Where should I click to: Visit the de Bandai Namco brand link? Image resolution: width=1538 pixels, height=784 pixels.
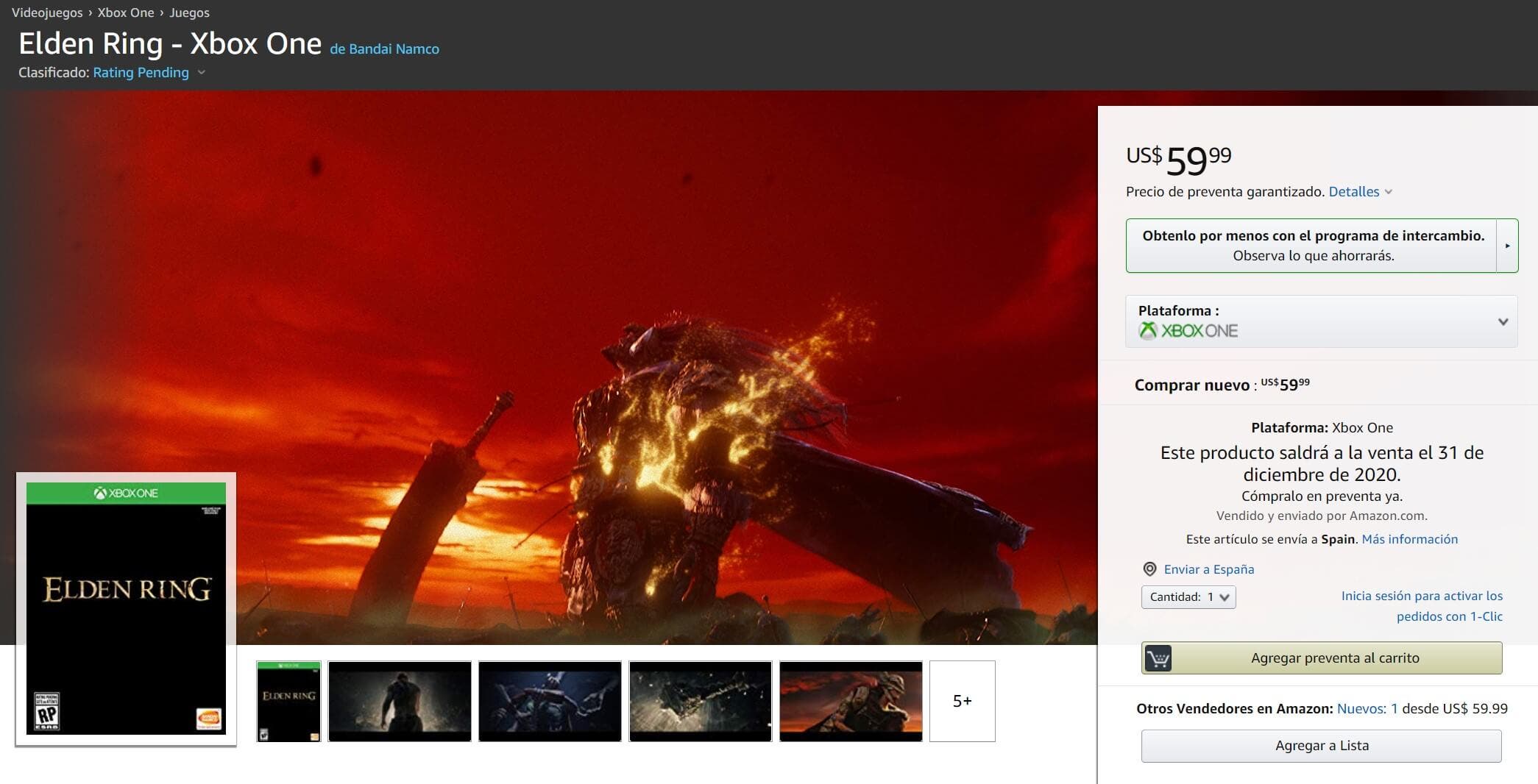pos(384,49)
